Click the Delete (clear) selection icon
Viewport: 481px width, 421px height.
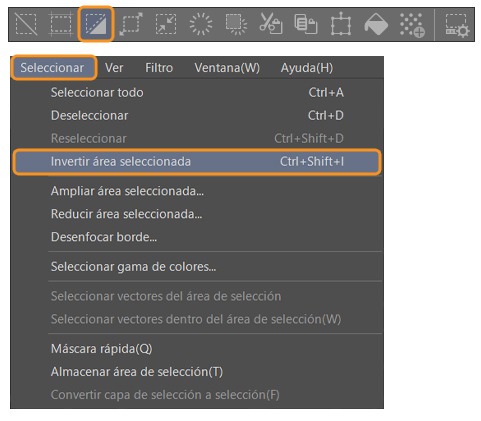tap(201, 24)
